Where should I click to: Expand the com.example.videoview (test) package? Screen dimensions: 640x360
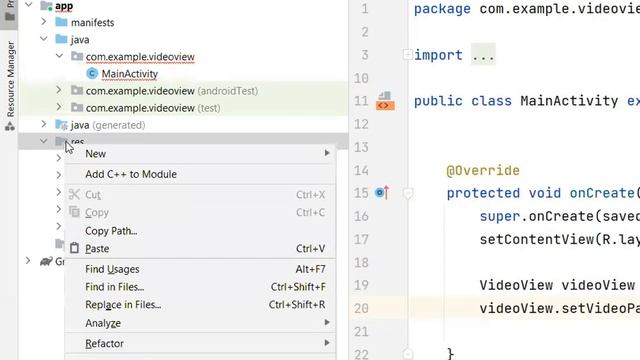[59, 107]
